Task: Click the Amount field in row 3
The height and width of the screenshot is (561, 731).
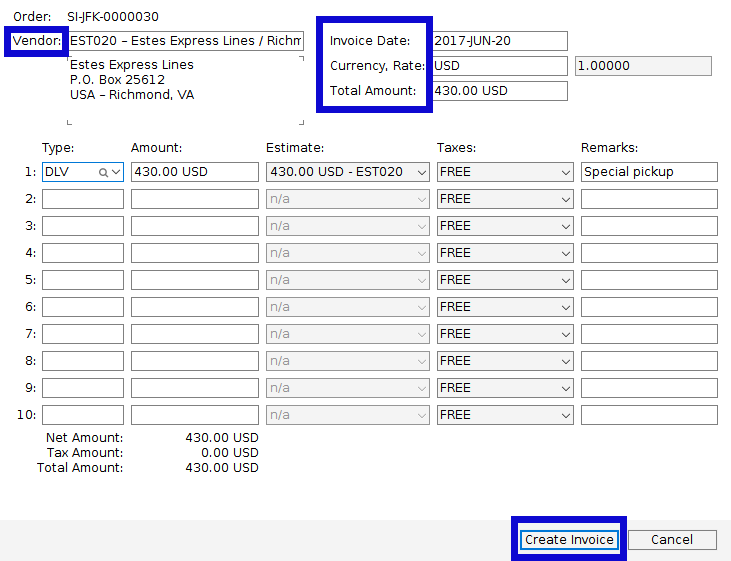Action: 195,226
